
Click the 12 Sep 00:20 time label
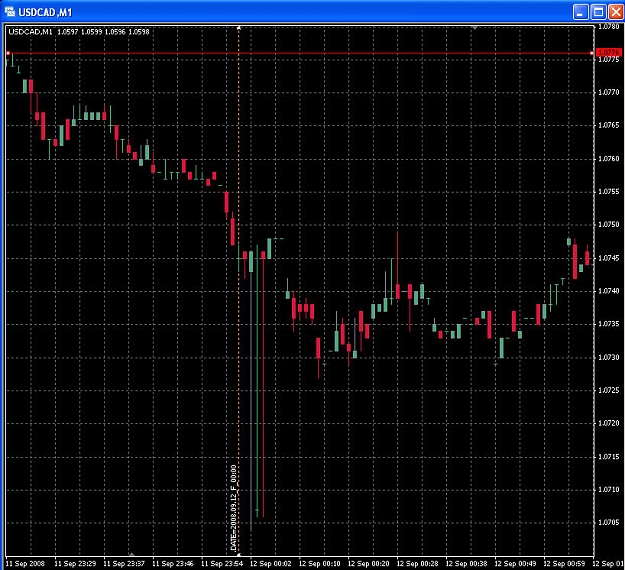coord(369,564)
